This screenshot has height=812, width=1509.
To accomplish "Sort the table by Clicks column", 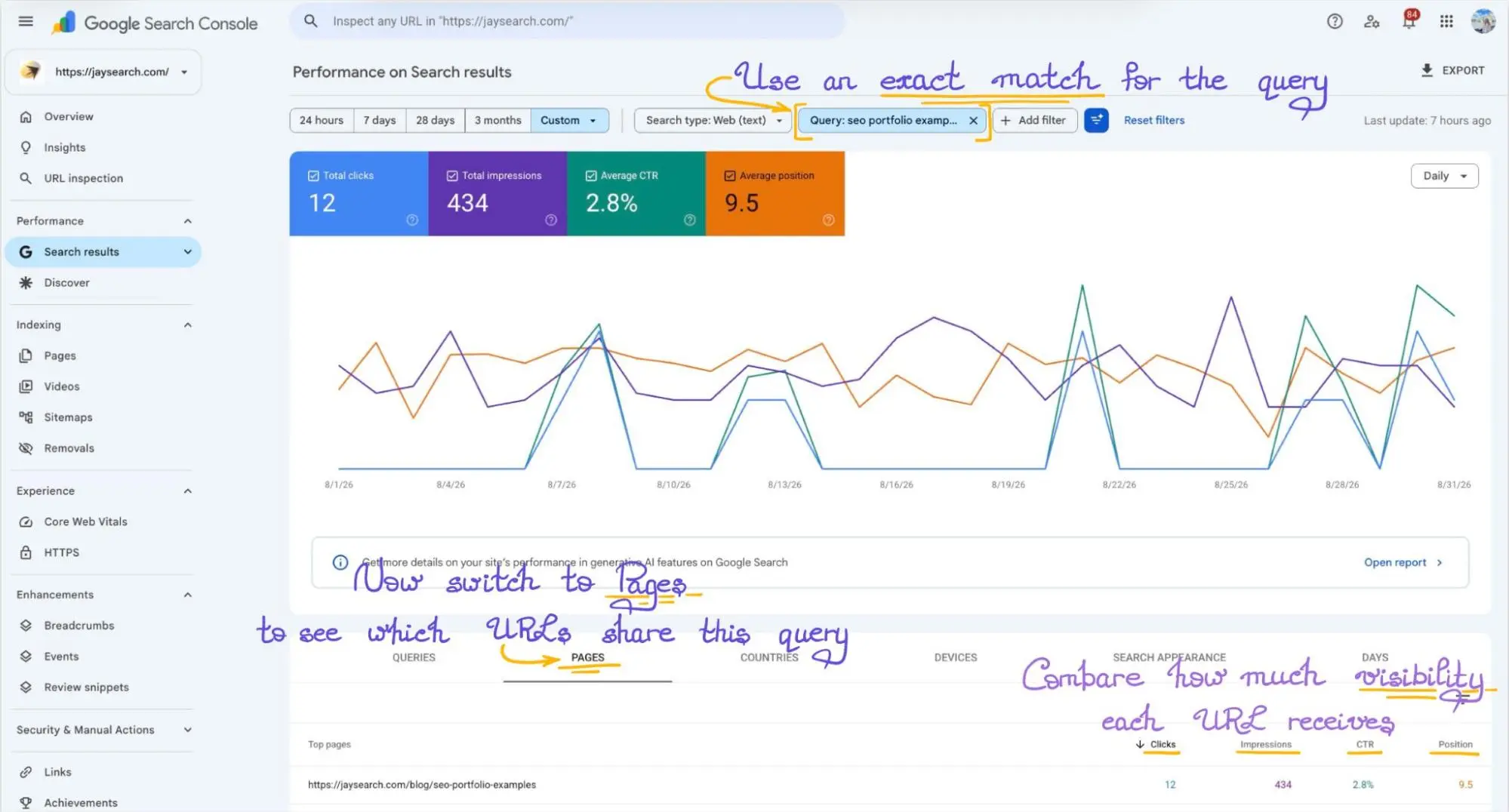I will tap(1156, 744).
